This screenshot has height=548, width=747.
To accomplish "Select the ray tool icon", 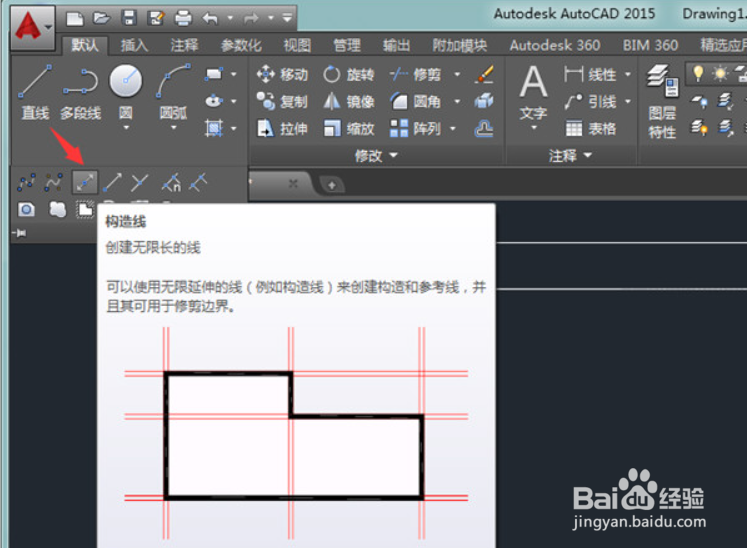I will click(112, 183).
